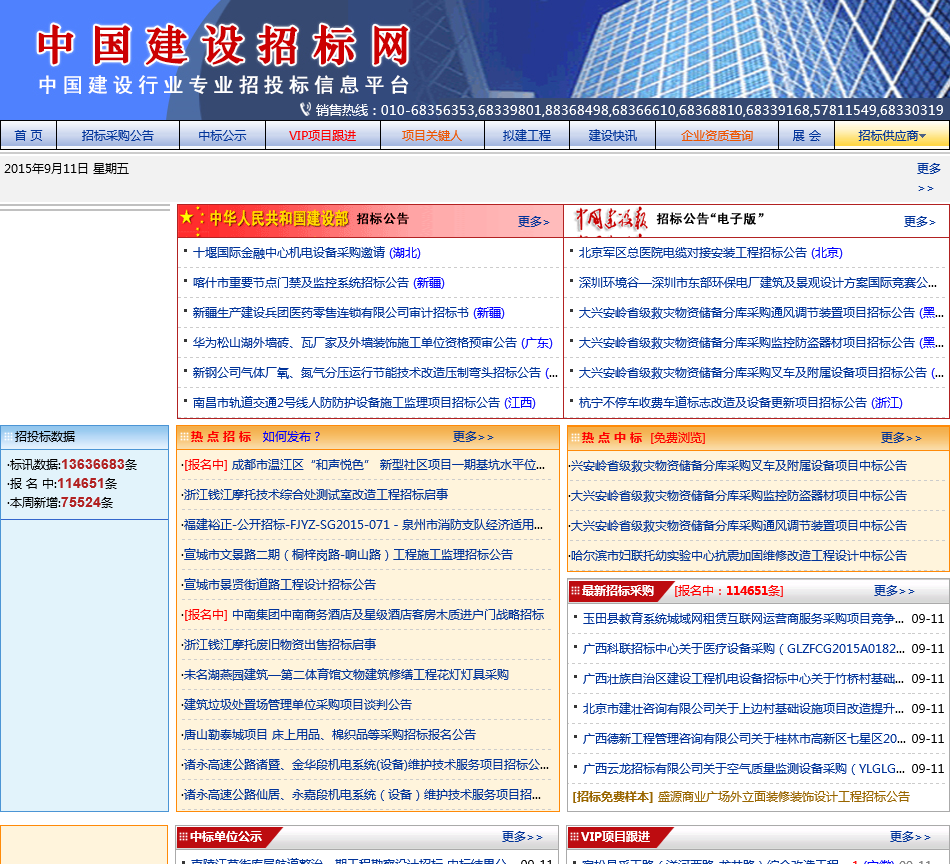This screenshot has height=864, width=950.
Task: Go to the 企业资质查询 menu item
Action: [x=717, y=136]
